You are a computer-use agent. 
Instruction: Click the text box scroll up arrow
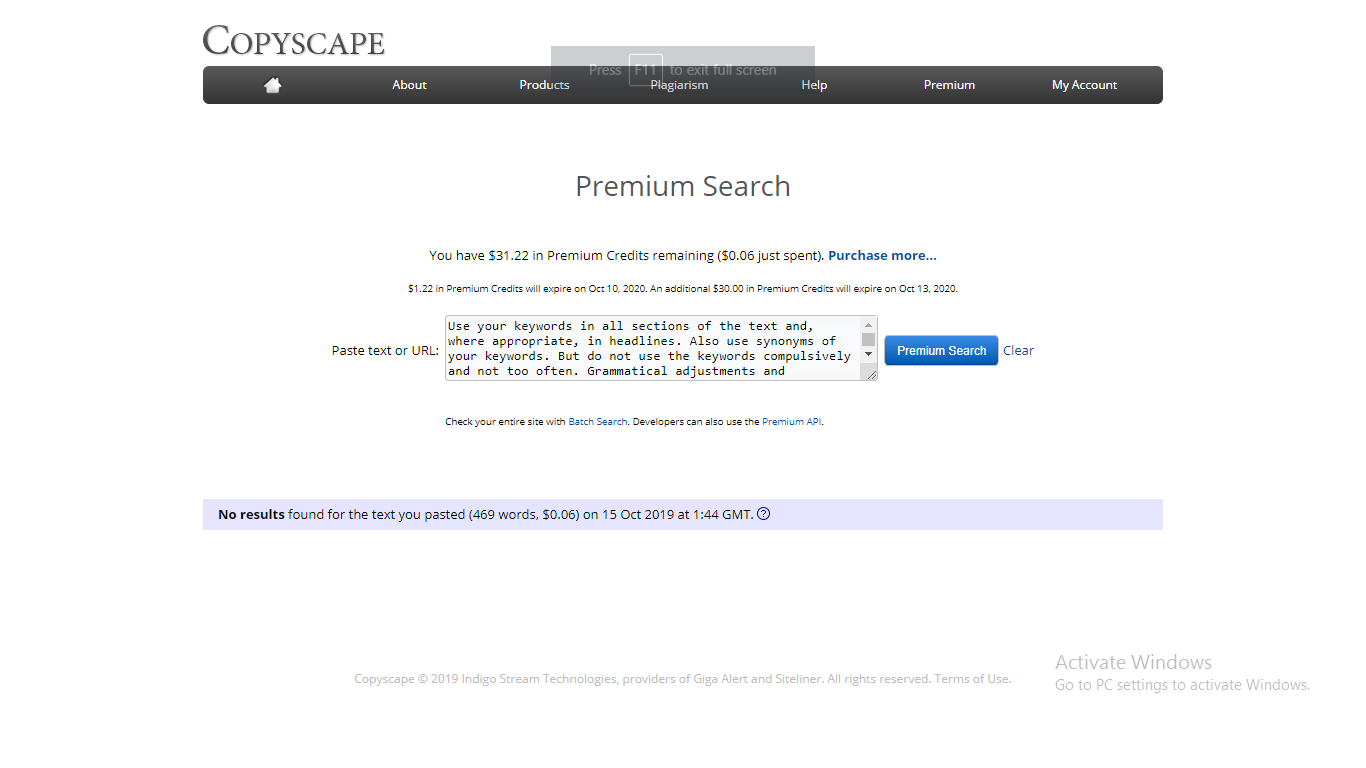pyautogui.click(x=868, y=324)
